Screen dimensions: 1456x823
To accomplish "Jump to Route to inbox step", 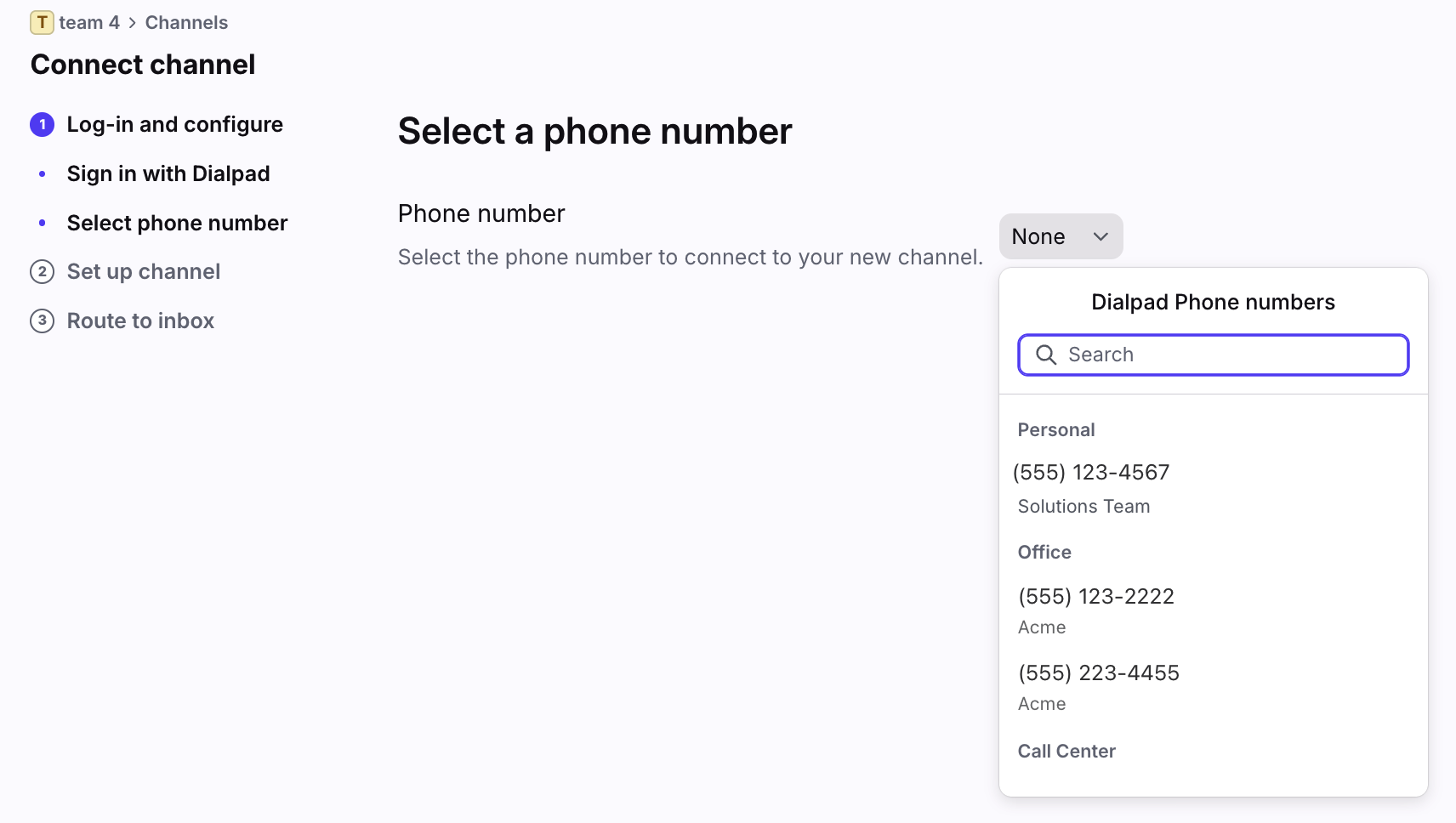I will click(140, 321).
